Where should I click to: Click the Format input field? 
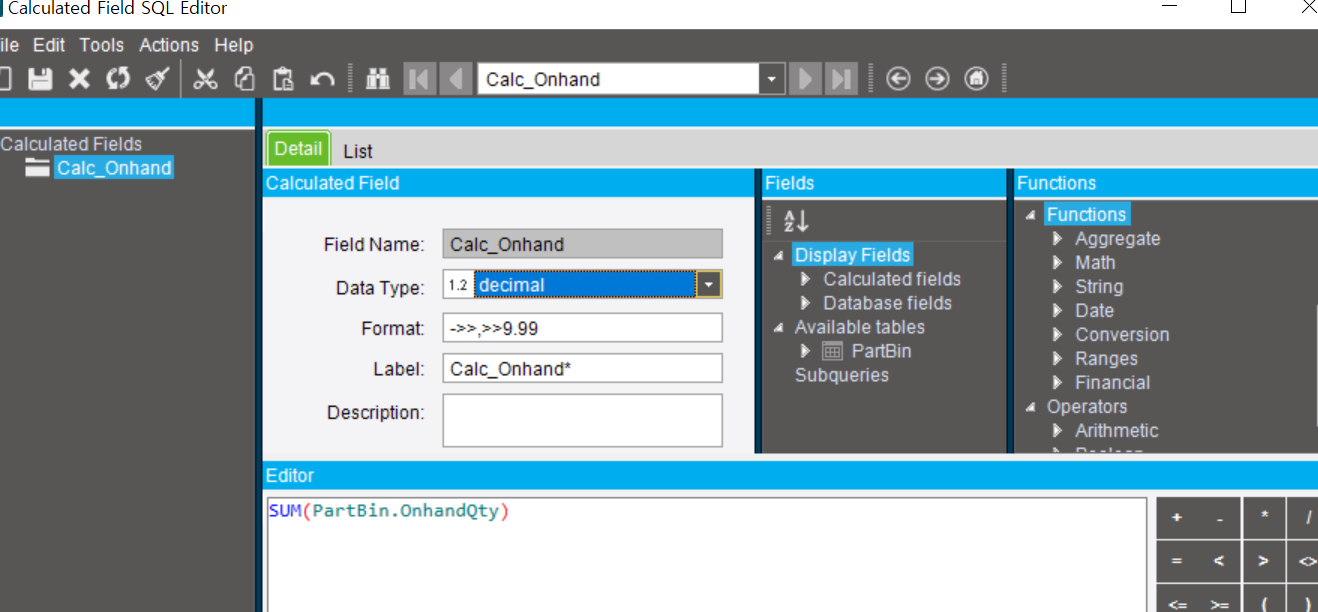point(582,328)
